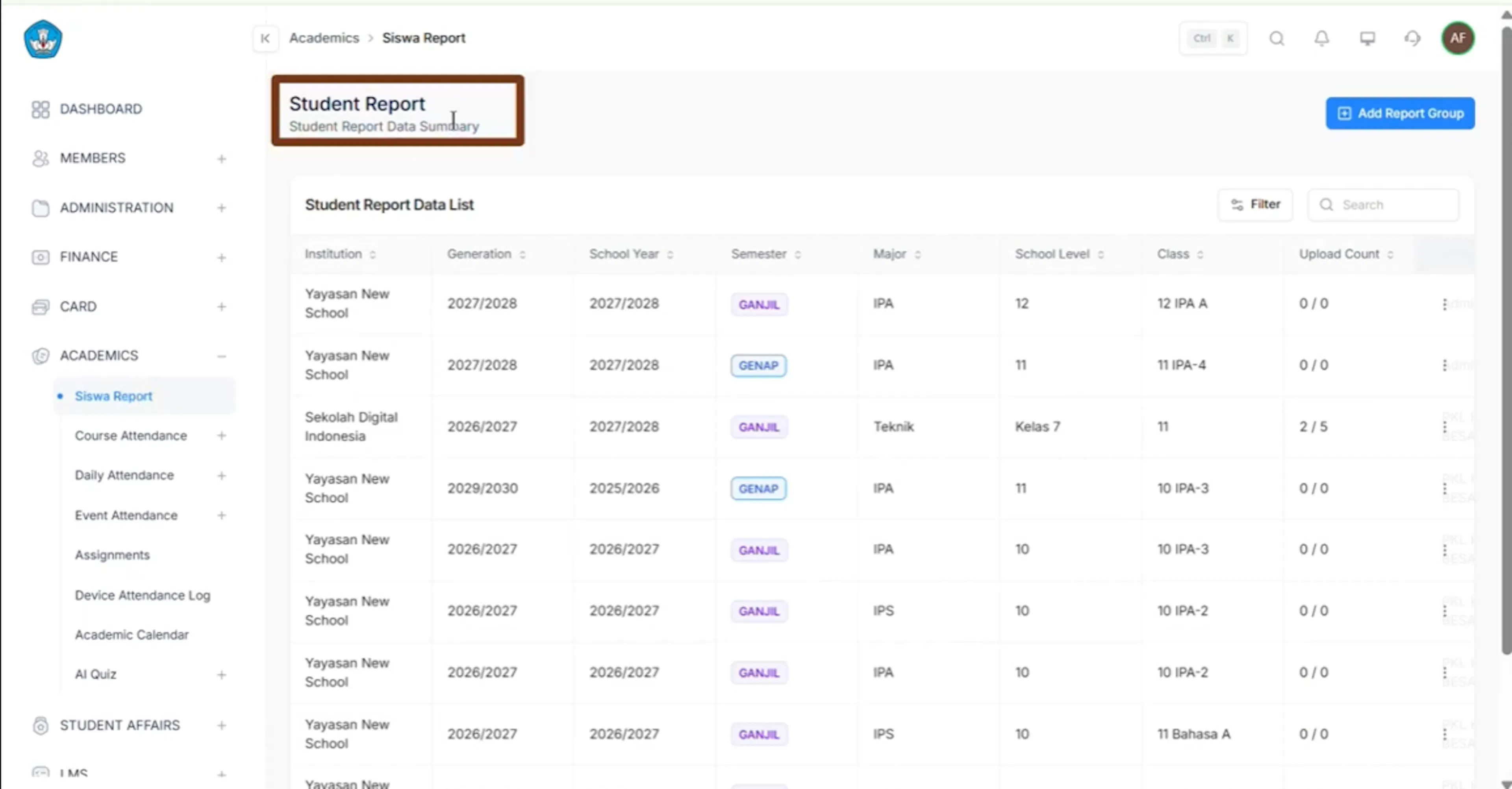Viewport: 1512px width, 789px height.
Task: Click GANJIL badge in 12 IPA A row
Action: (759, 304)
